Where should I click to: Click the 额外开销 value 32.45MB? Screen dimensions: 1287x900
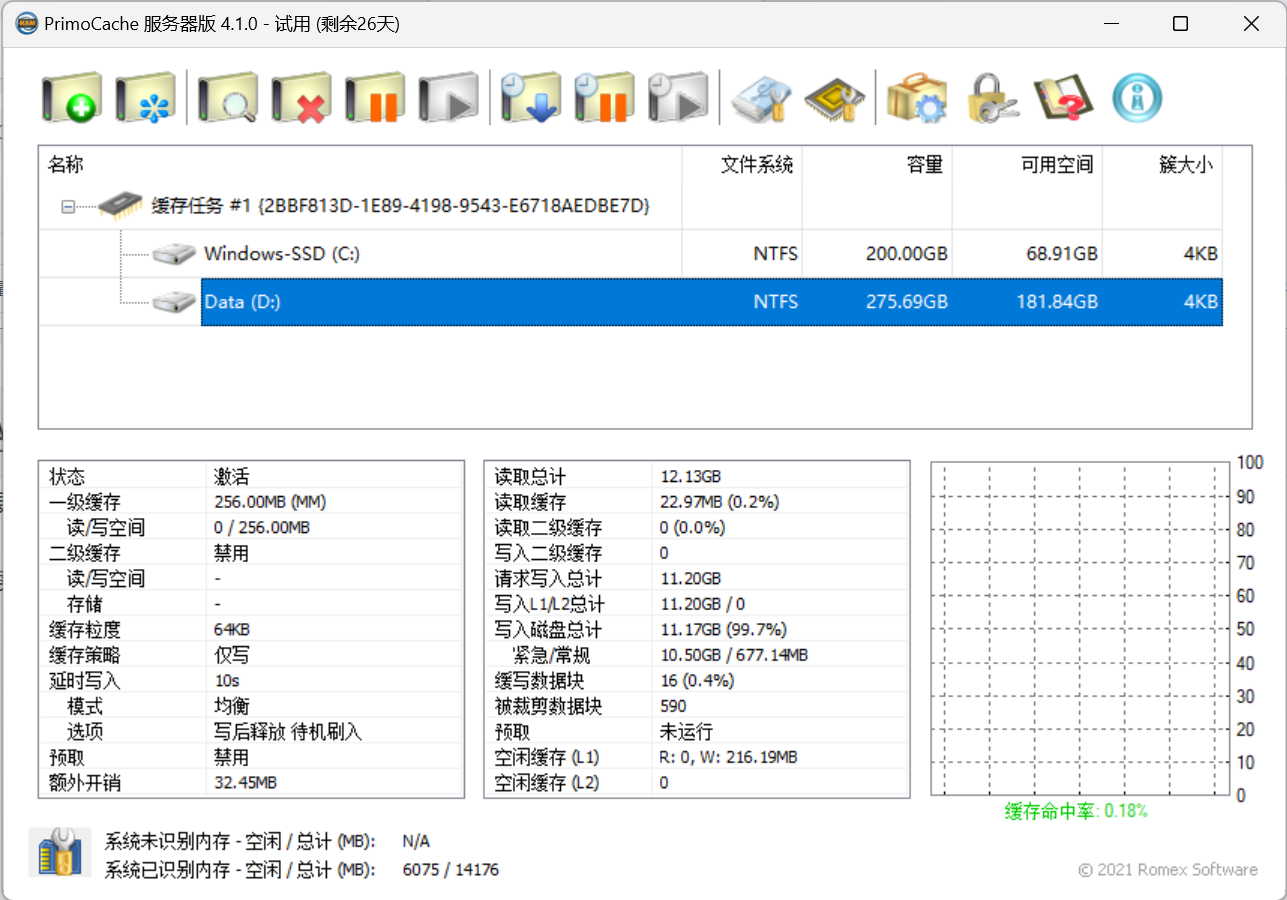(245, 783)
